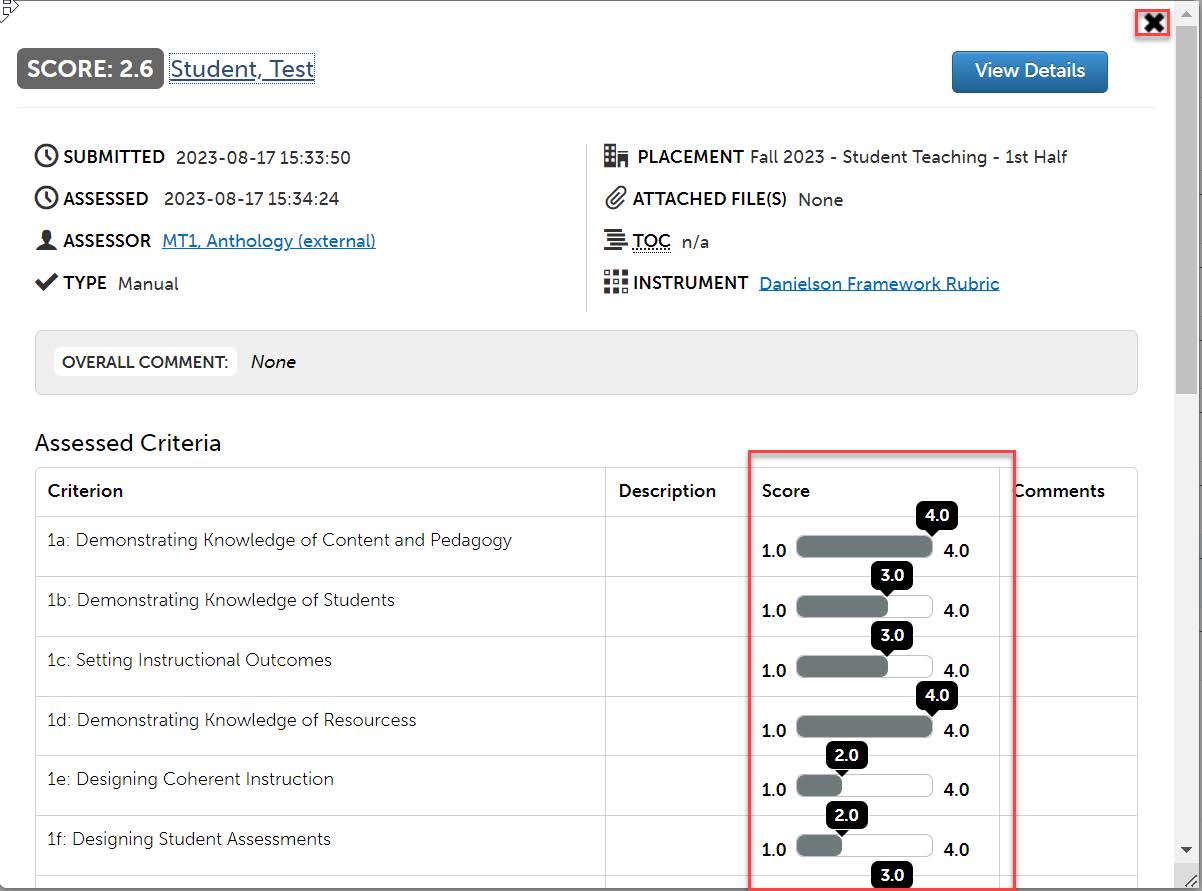Click the scrollbar up arrow
The image size is (1202, 891).
point(1186,12)
